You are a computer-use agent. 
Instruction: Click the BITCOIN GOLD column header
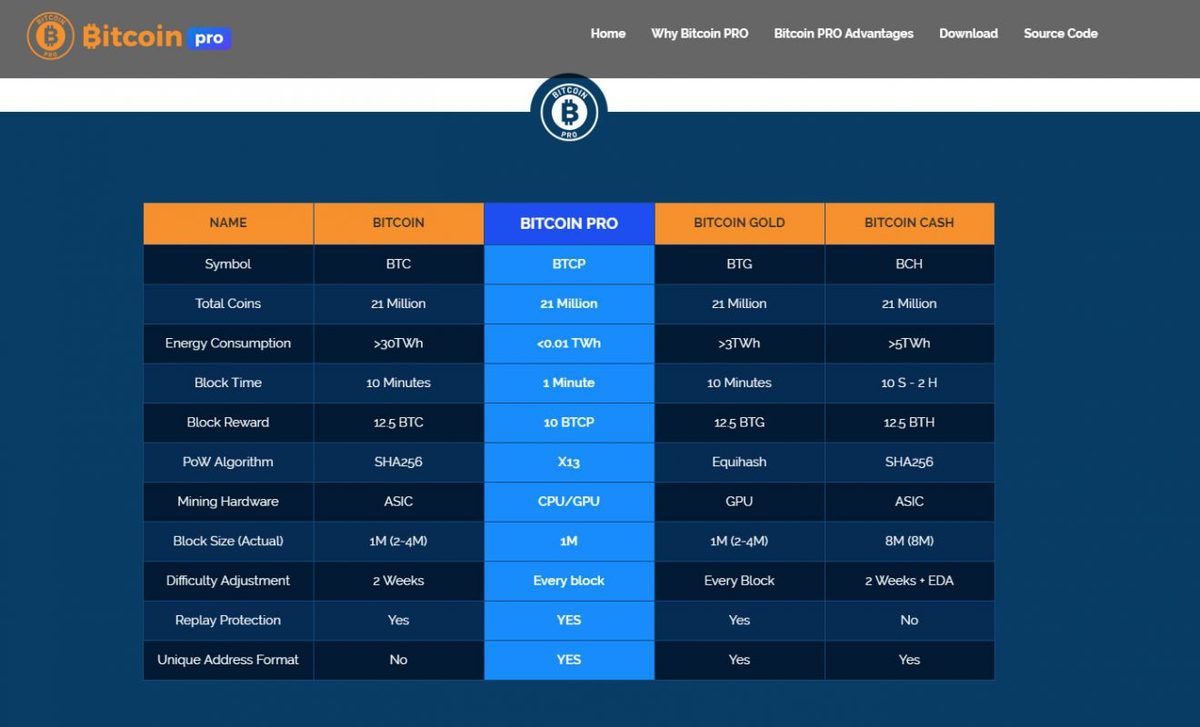tap(740, 223)
